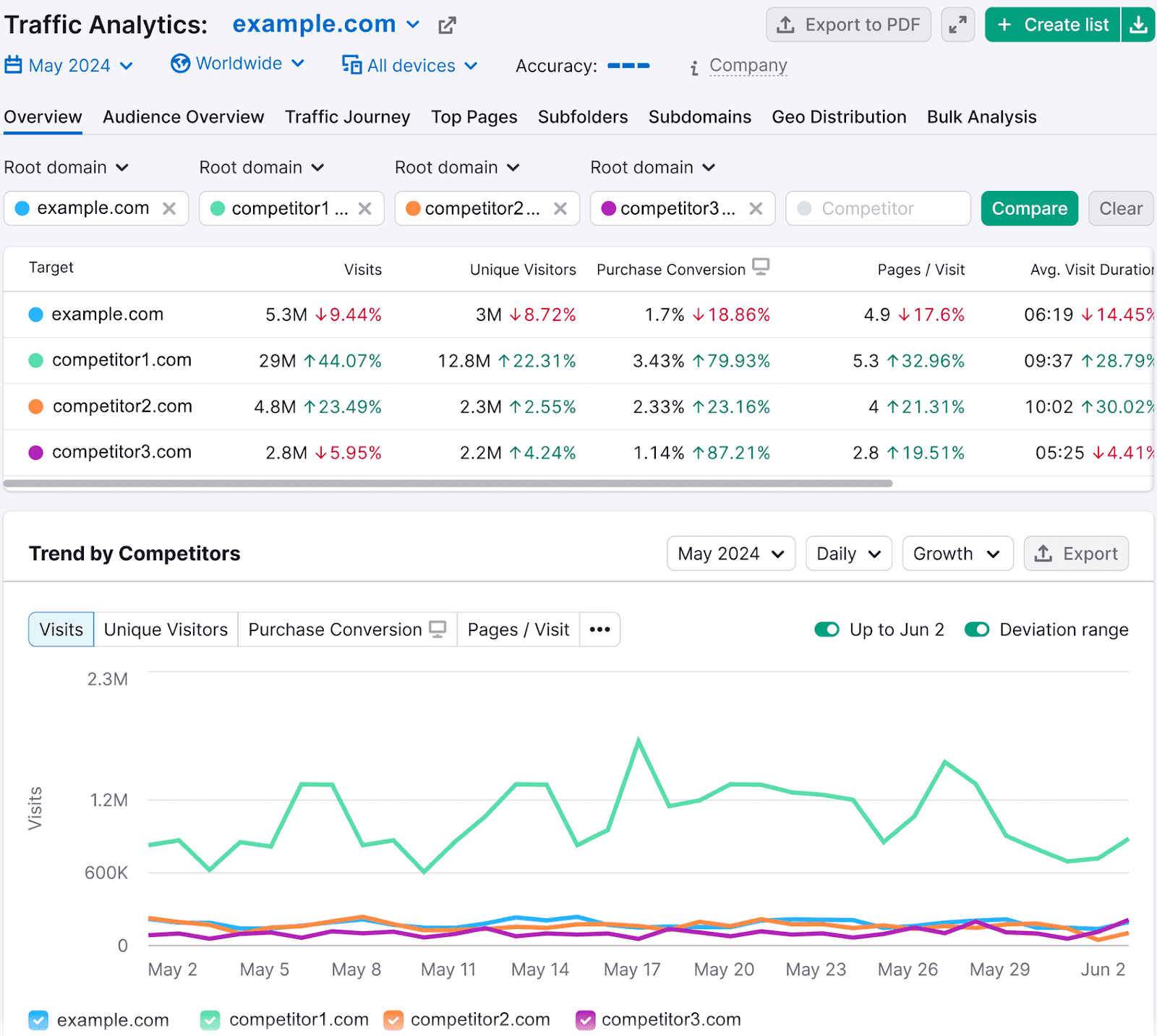Switch to the Geo Distribution tab
This screenshot has width=1157, height=1036.
click(x=839, y=116)
